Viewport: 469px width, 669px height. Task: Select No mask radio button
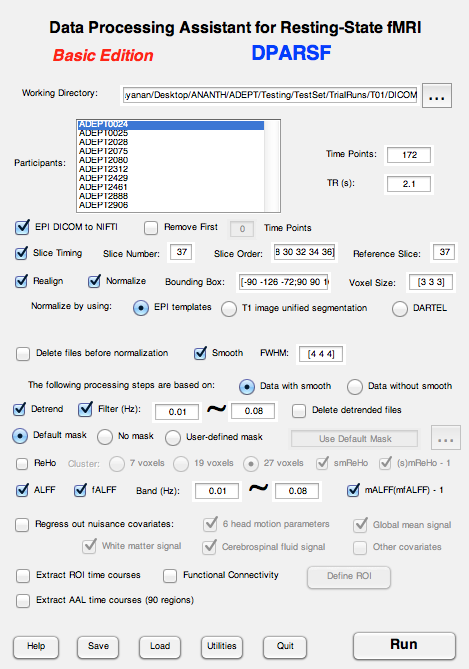(105, 437)
